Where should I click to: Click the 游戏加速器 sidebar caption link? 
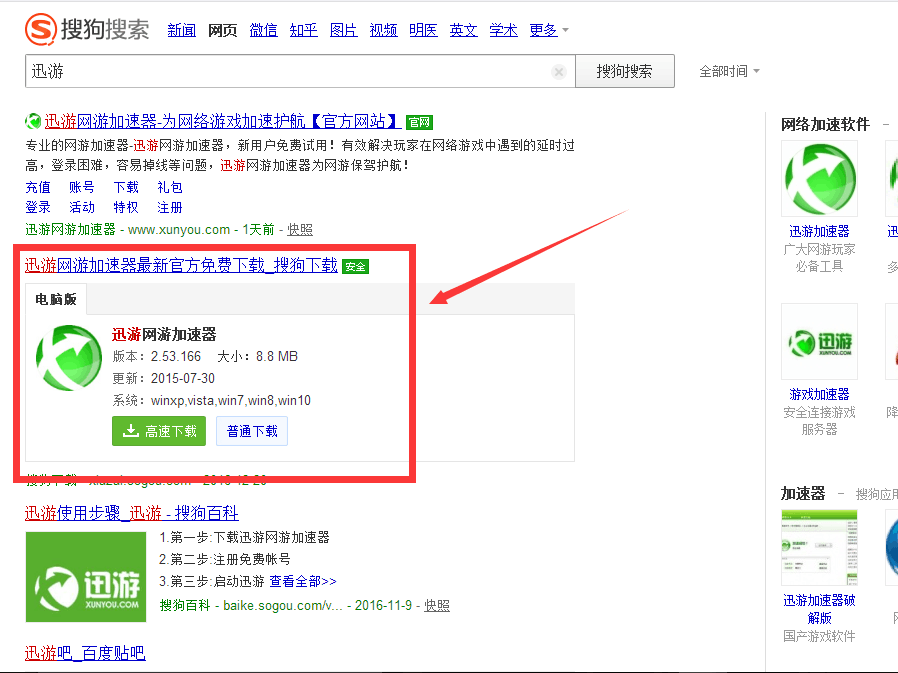[820, 394]
